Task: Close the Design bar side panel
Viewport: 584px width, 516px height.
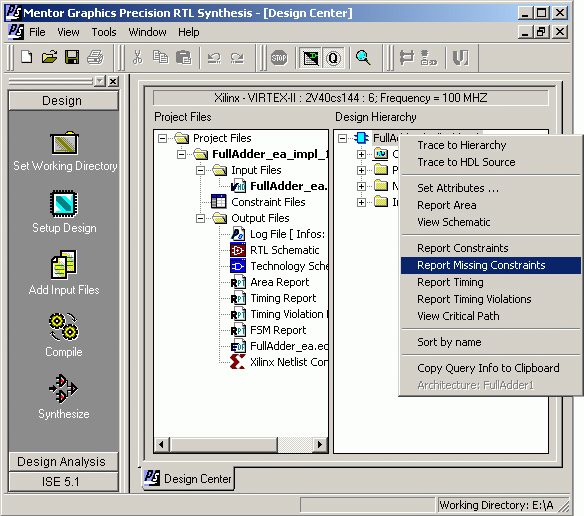Action: (x=113, y=81)
